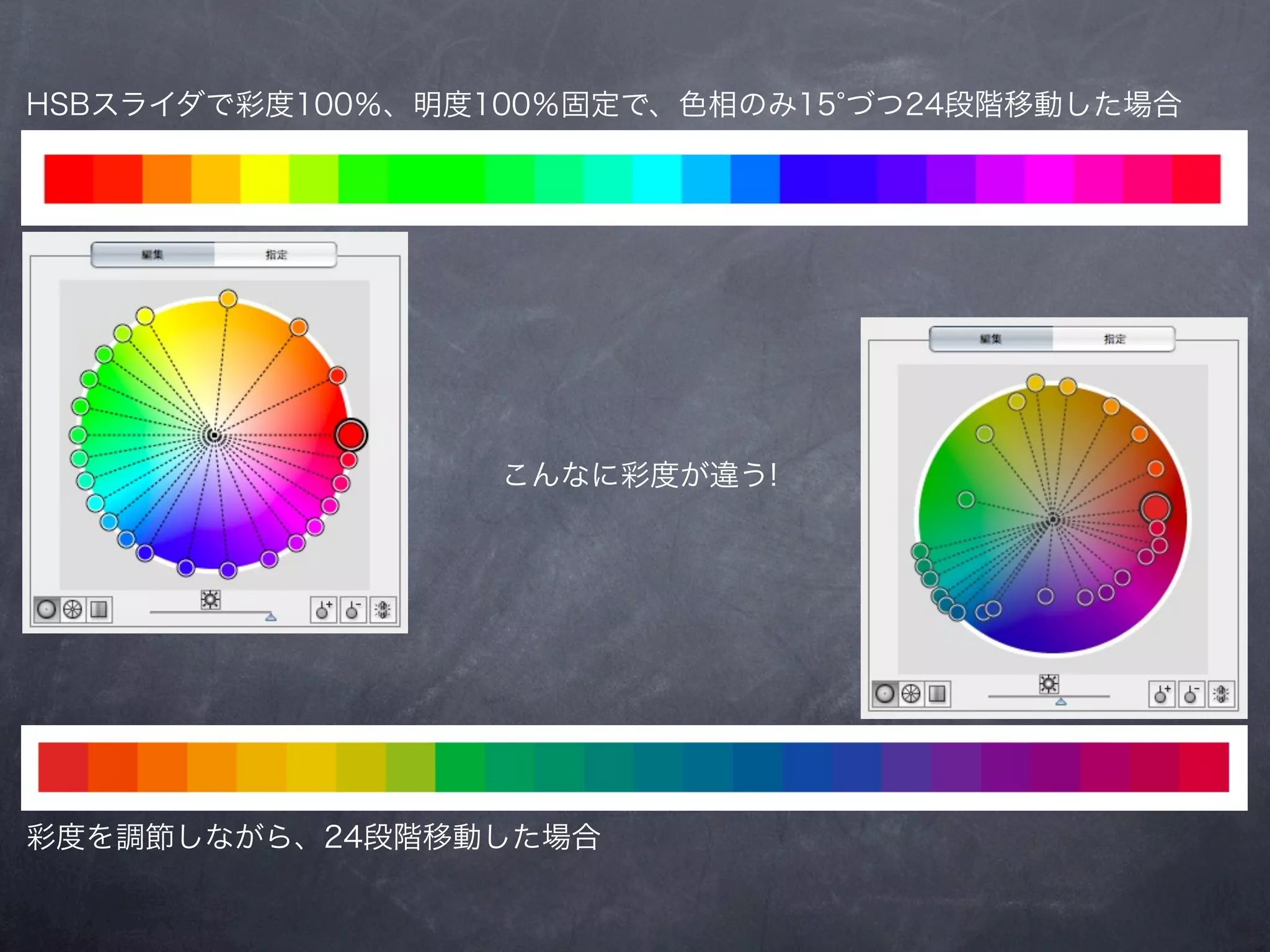Image resolution: width=1270 pixels, height=952 pixels.
Task: Click remove color tool in right panel
Action: (1191, 694)
